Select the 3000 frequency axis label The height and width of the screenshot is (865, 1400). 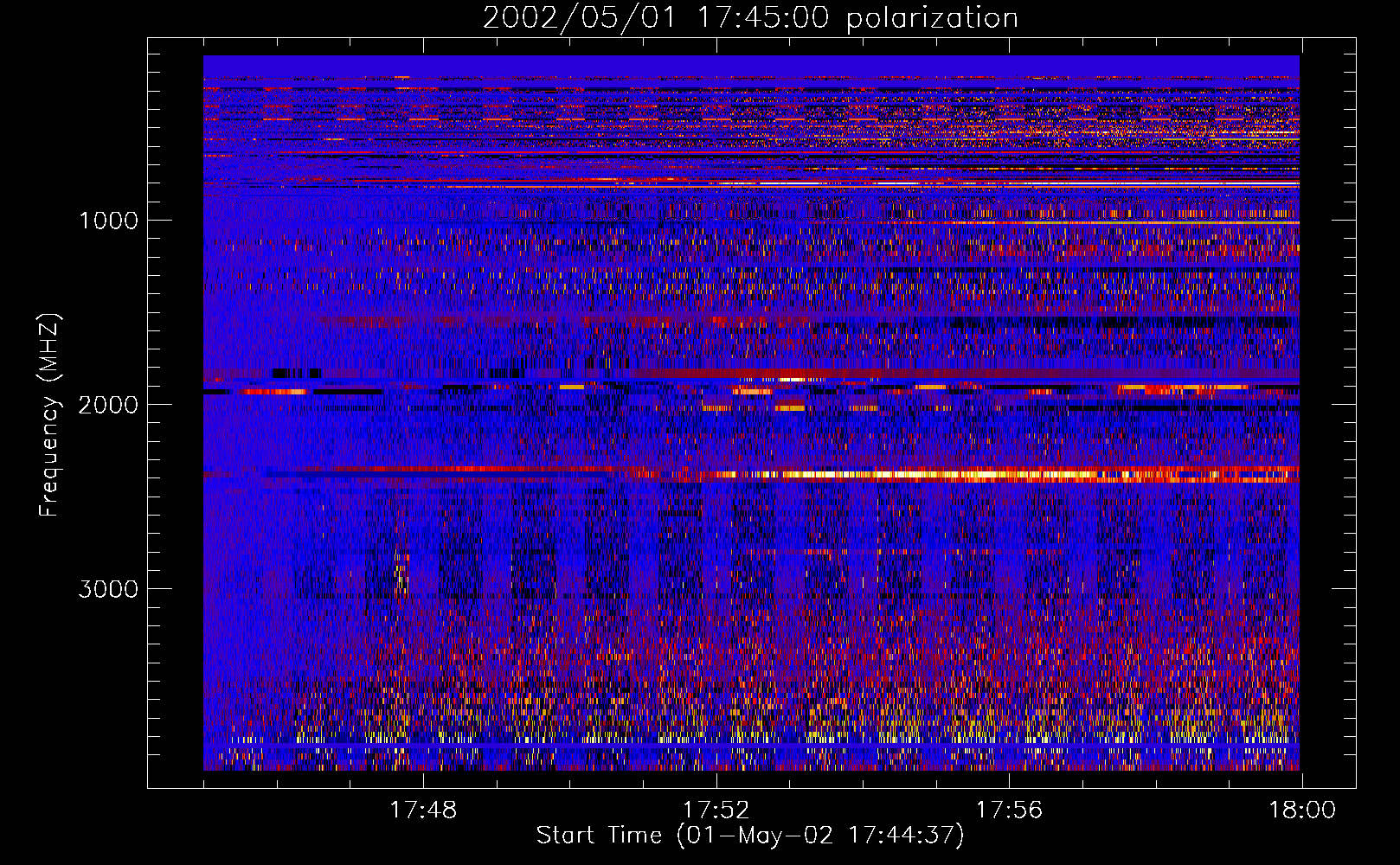tap(108, 589)
